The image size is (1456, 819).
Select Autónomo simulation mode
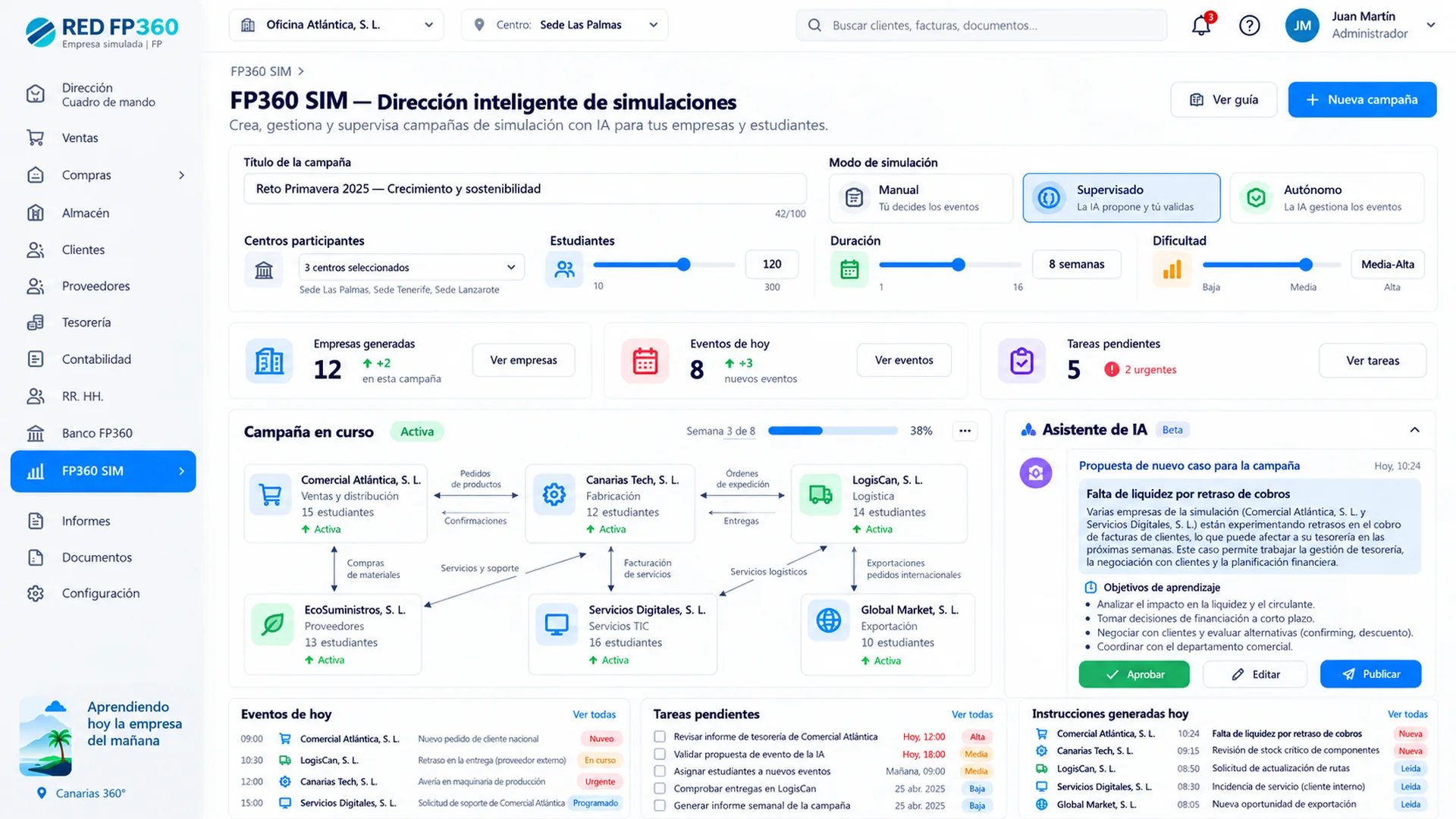[1327, 198]
